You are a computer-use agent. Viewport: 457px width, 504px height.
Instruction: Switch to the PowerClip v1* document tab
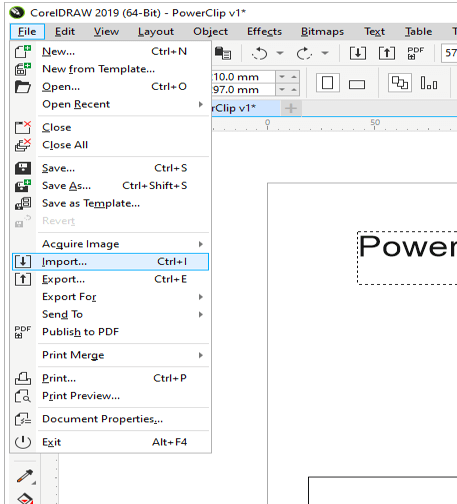click(x=246, y=108)
